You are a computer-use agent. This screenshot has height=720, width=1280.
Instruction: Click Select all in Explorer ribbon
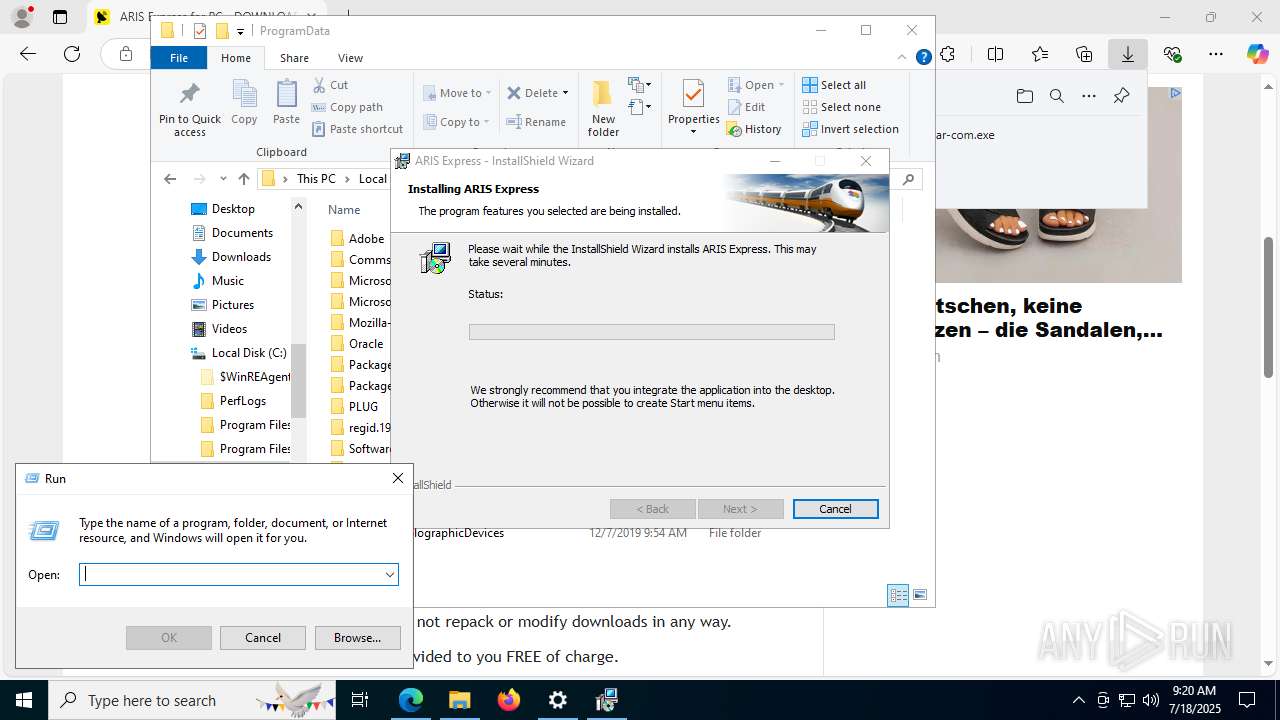(834, 85)
